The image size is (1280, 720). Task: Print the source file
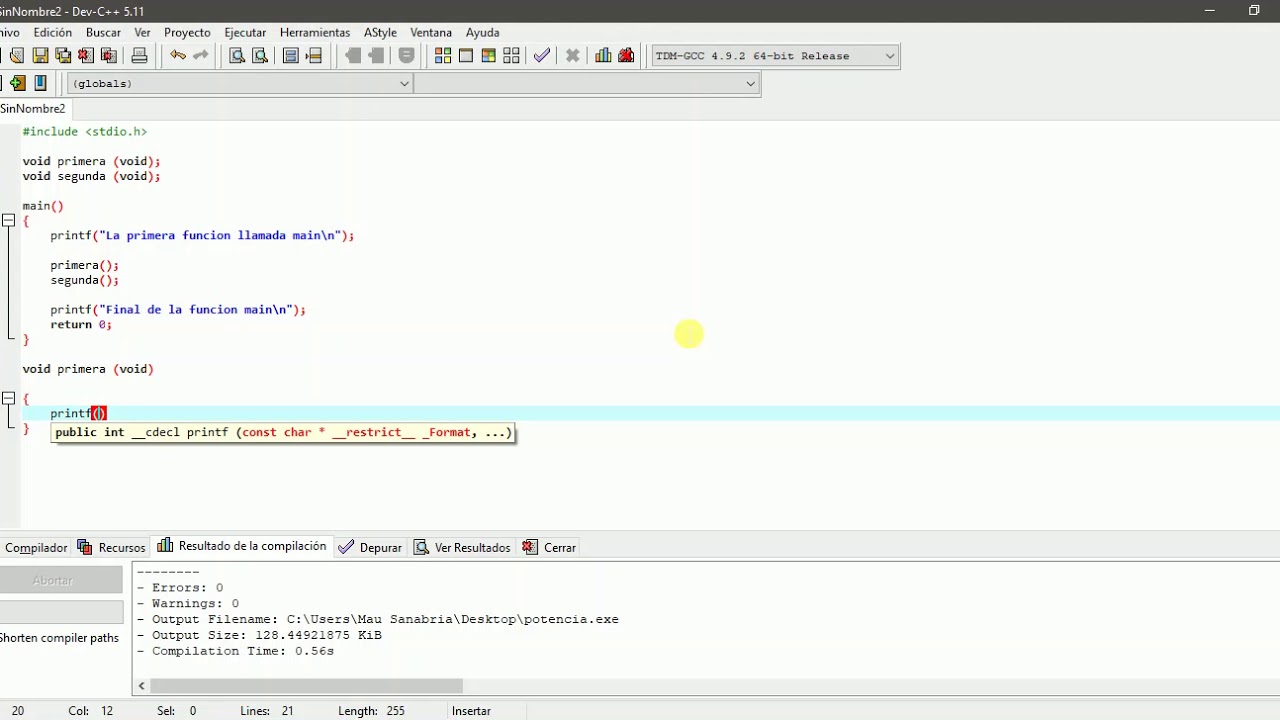[139, 56]
